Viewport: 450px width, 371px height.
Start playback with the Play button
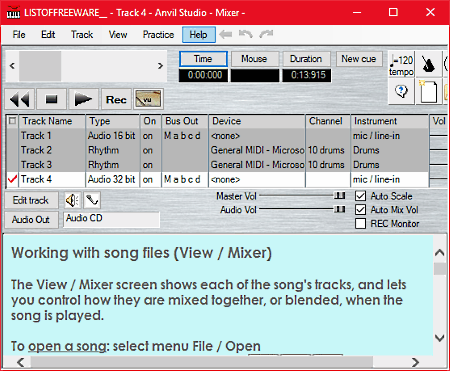coord(83,99)
